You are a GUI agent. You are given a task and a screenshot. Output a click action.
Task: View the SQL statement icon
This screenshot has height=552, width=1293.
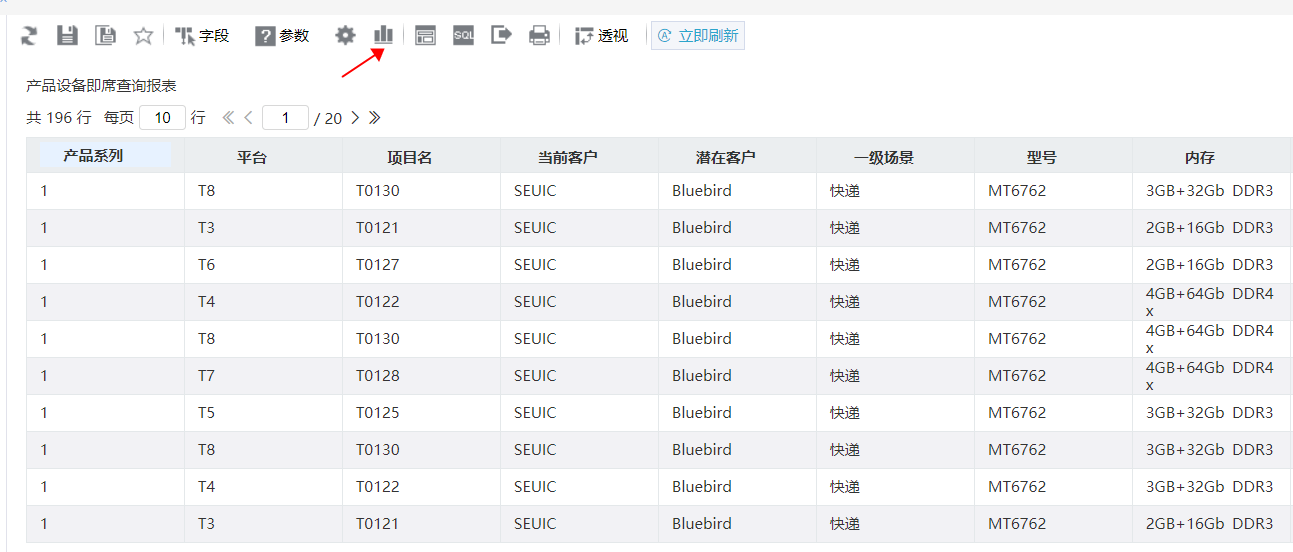click(463, 36)
